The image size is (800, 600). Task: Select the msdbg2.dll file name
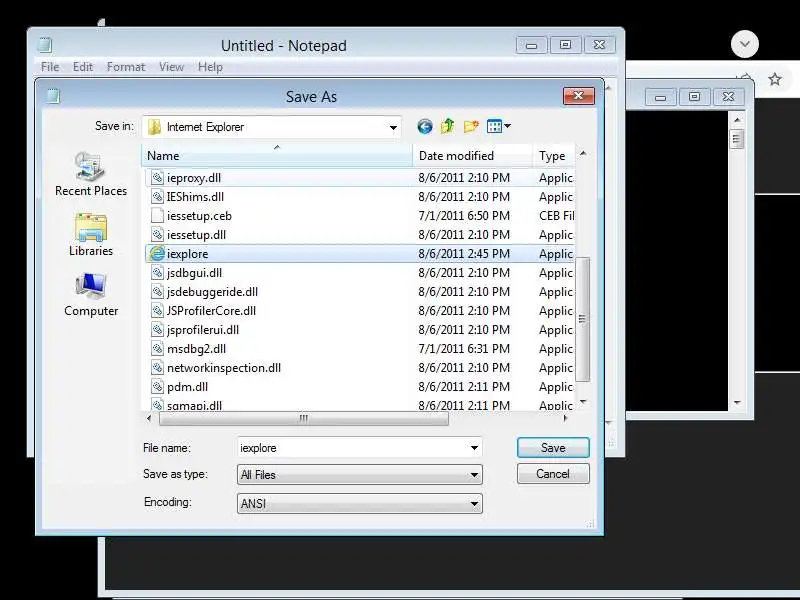point(196,348)
